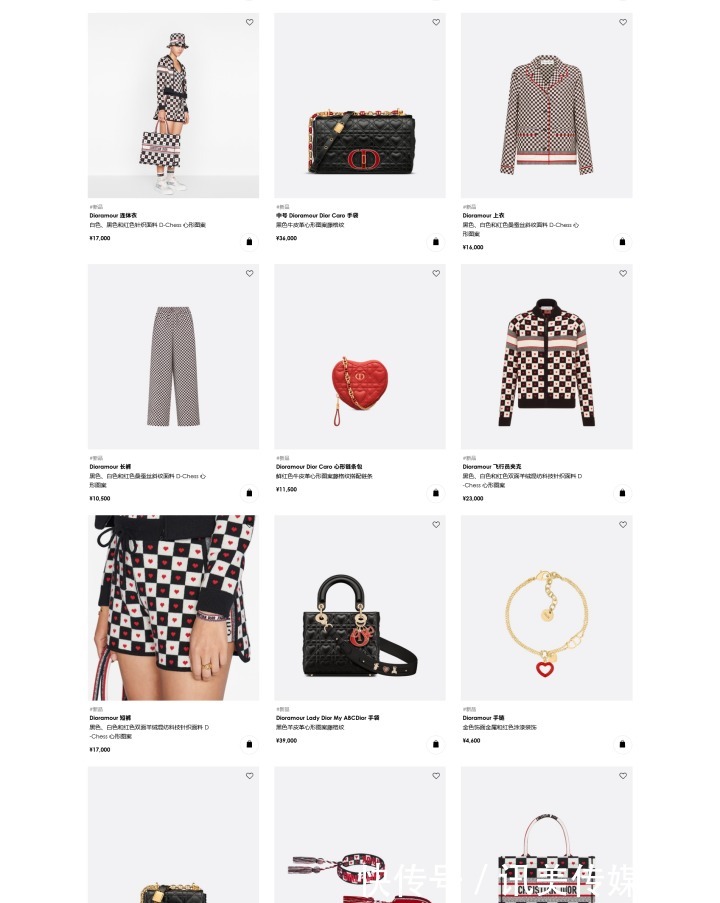The width and height of the screenshot is (720, 903).
Task: Add the ¥17,000 Dioramour jumpsuit to bag
Action: 249,242
